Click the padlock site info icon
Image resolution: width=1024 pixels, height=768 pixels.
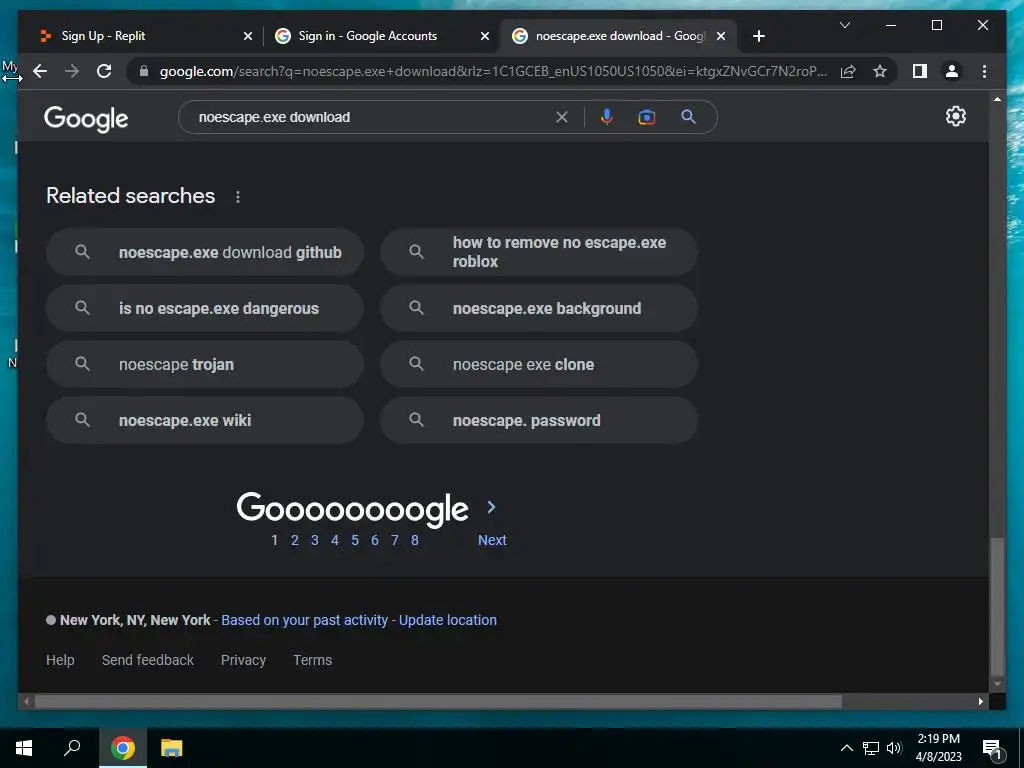coord(144,71)
